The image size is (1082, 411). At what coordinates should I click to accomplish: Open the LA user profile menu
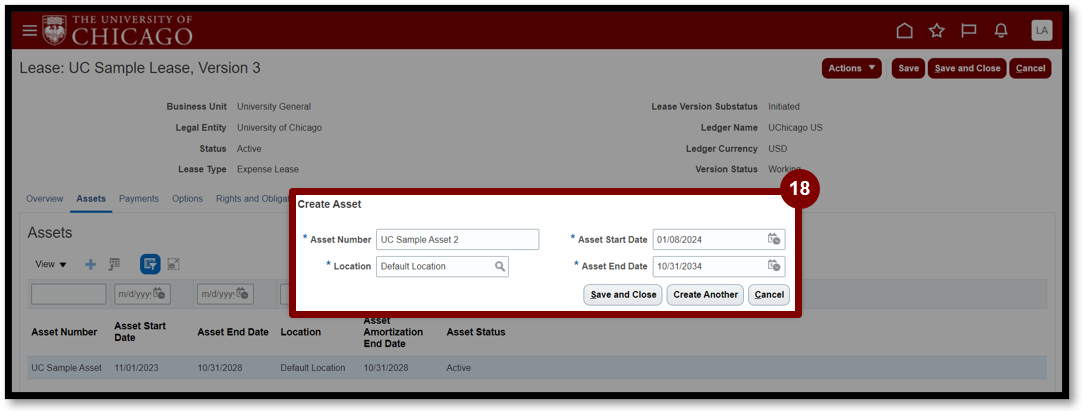[x=1042, y=30]
